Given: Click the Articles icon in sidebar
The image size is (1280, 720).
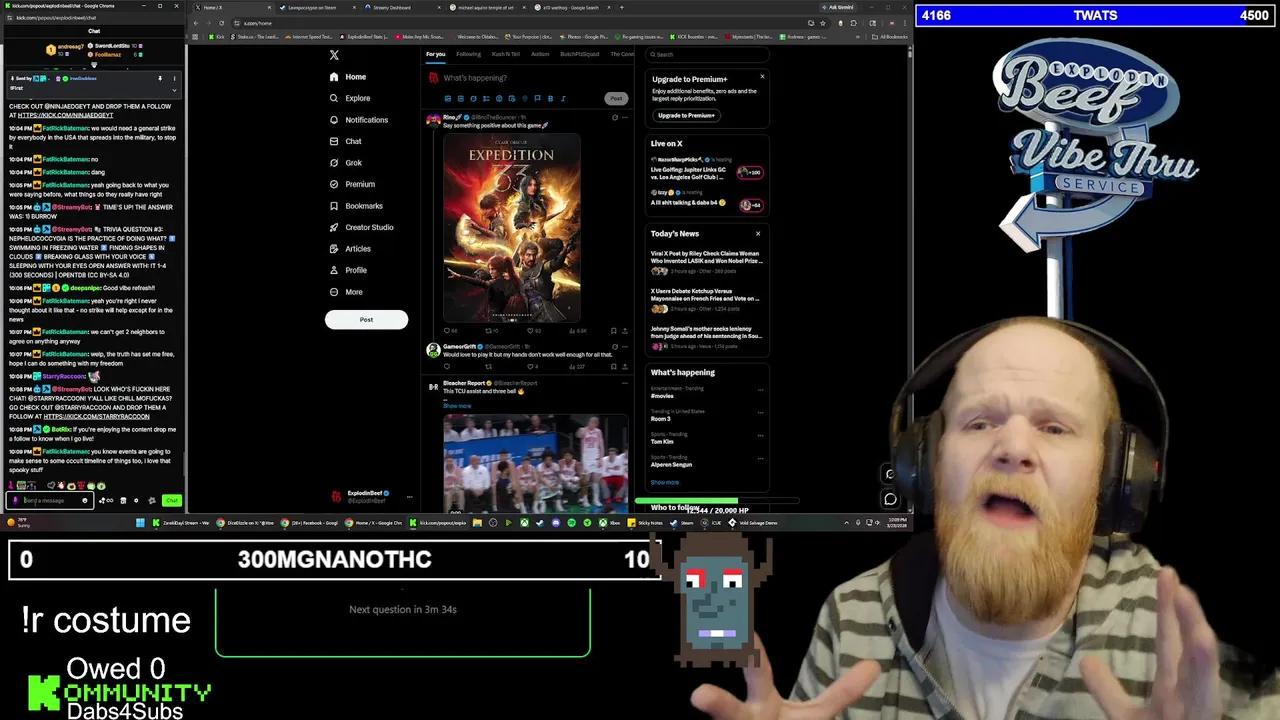Looking at the screenshot, I should 334,249.
